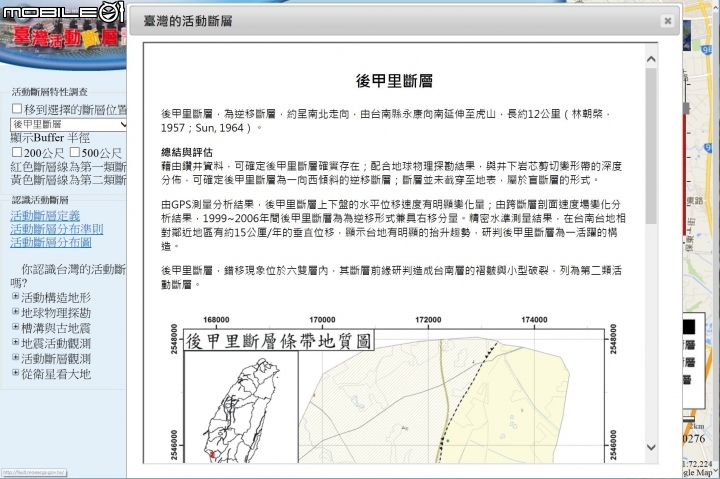Click the 活動斷層特性調查 section label
The height and width of the screenshot is (479, 720).
pyautogui.click(x=50, y=92)
